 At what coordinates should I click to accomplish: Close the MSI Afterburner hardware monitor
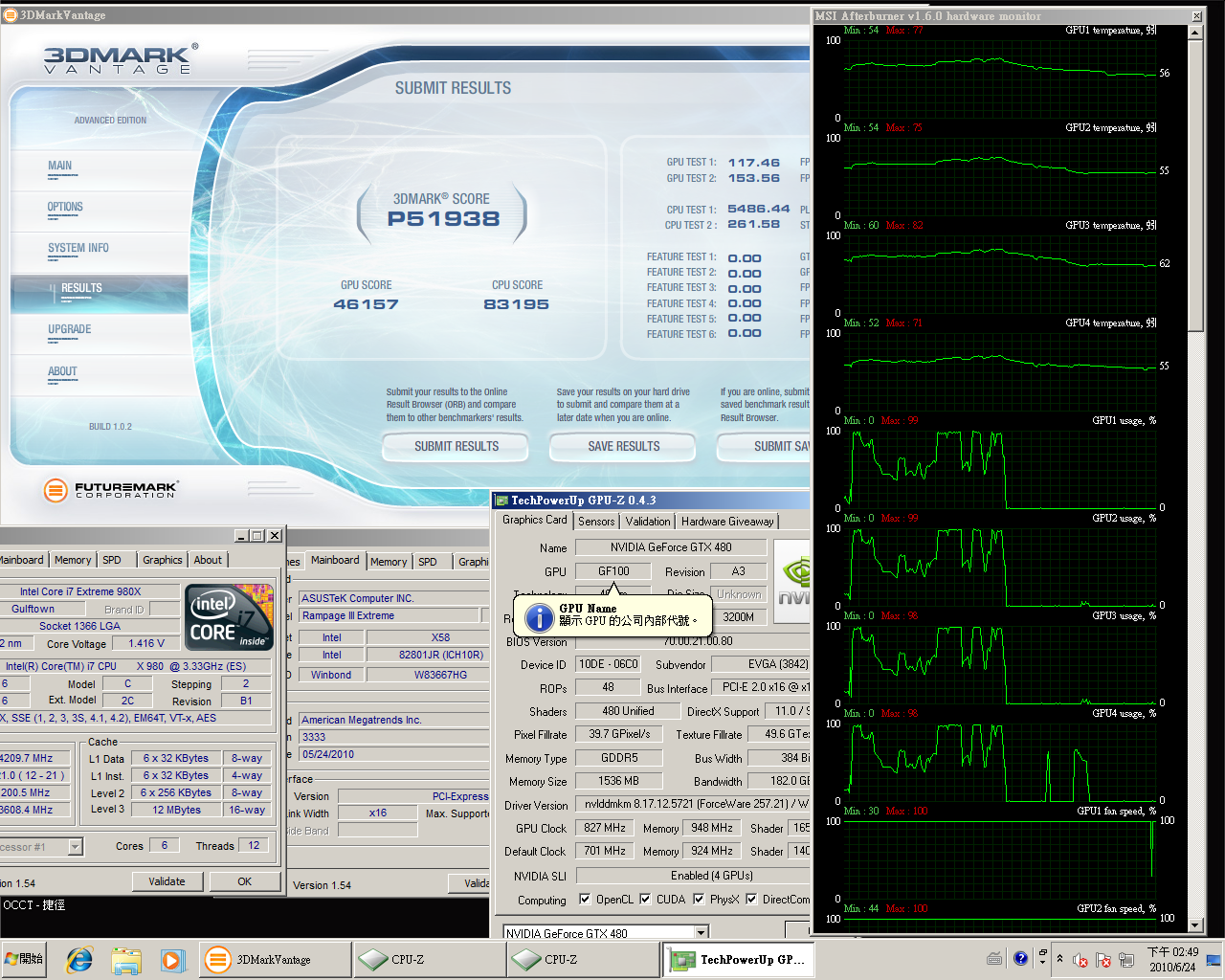[x=1196, y=15]
